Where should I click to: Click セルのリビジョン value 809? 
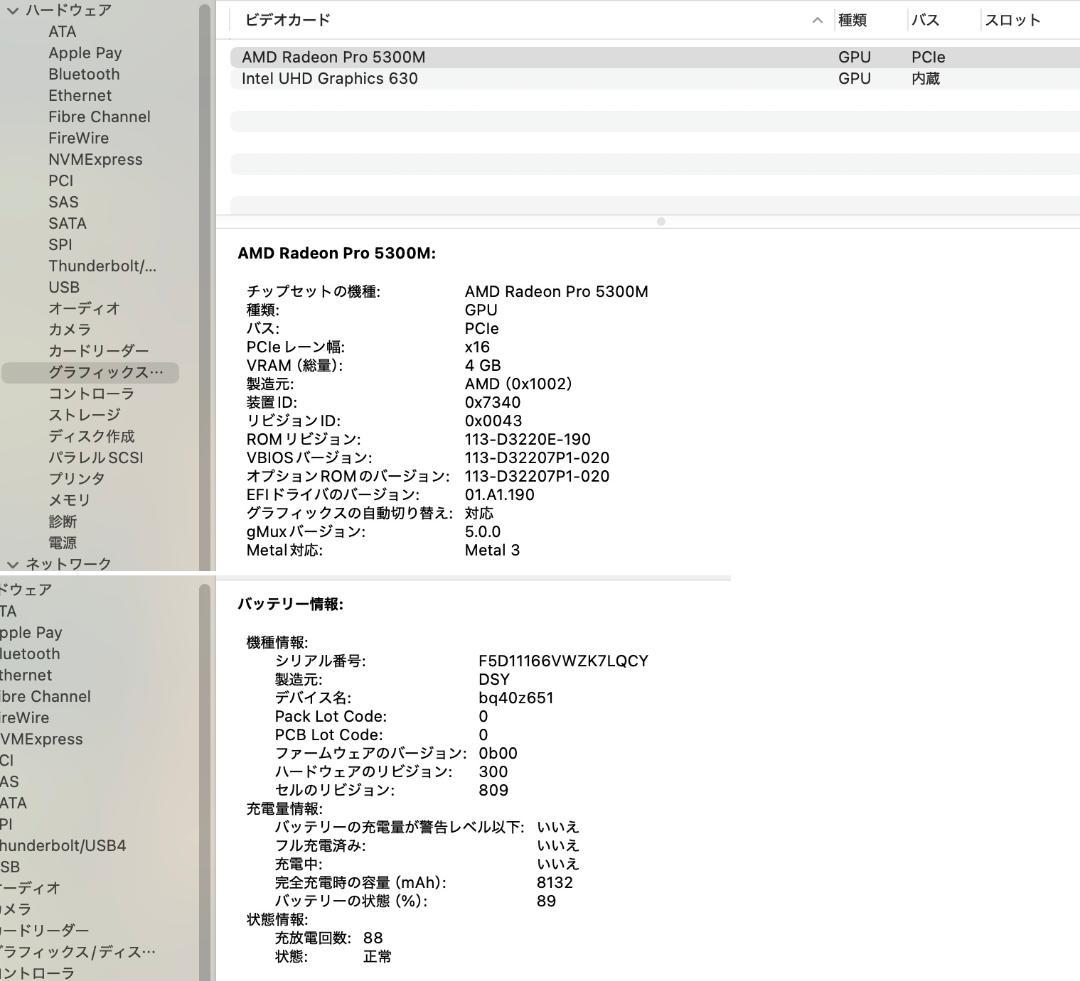(493, 790)
